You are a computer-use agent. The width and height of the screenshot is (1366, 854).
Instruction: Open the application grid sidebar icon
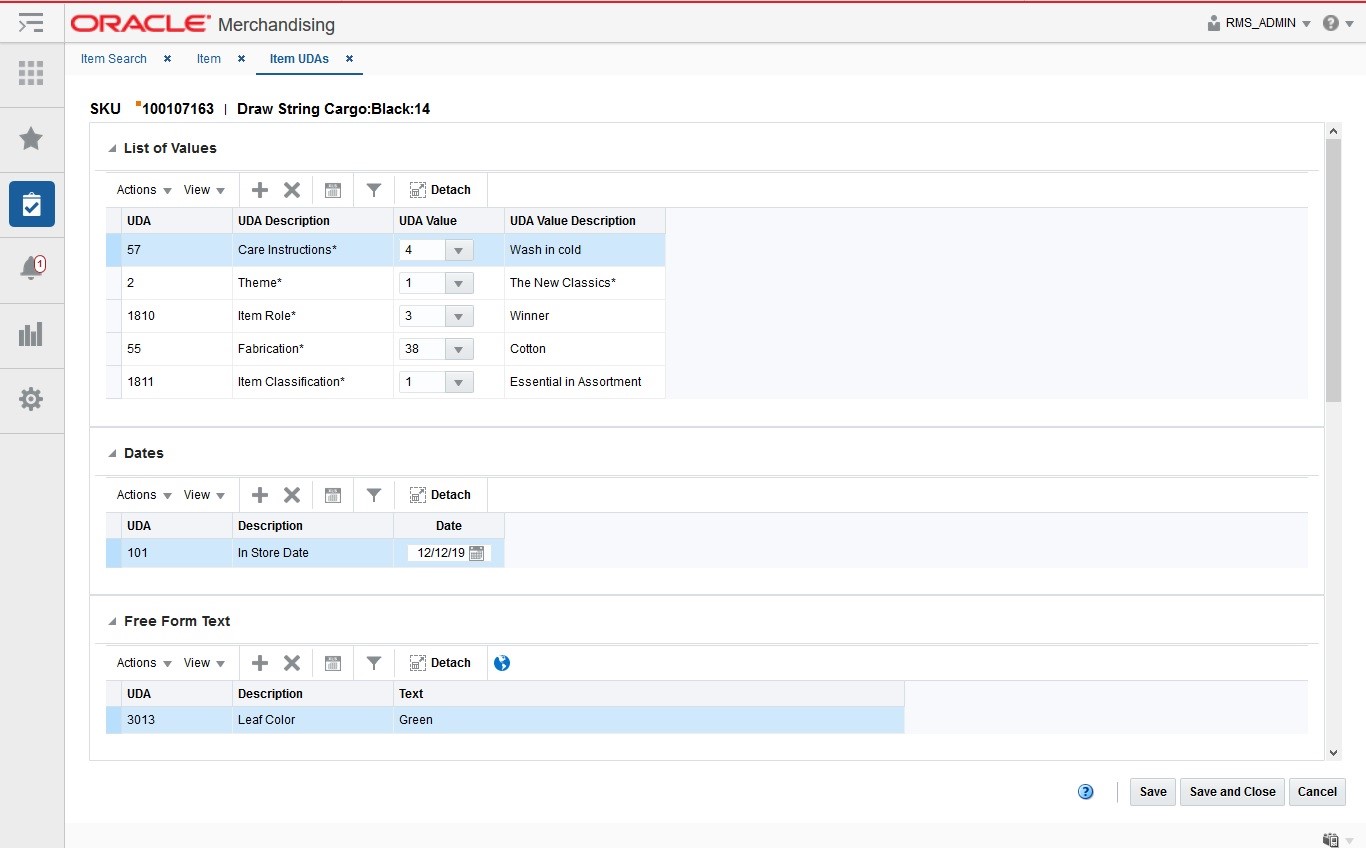(x=31, y=73)
